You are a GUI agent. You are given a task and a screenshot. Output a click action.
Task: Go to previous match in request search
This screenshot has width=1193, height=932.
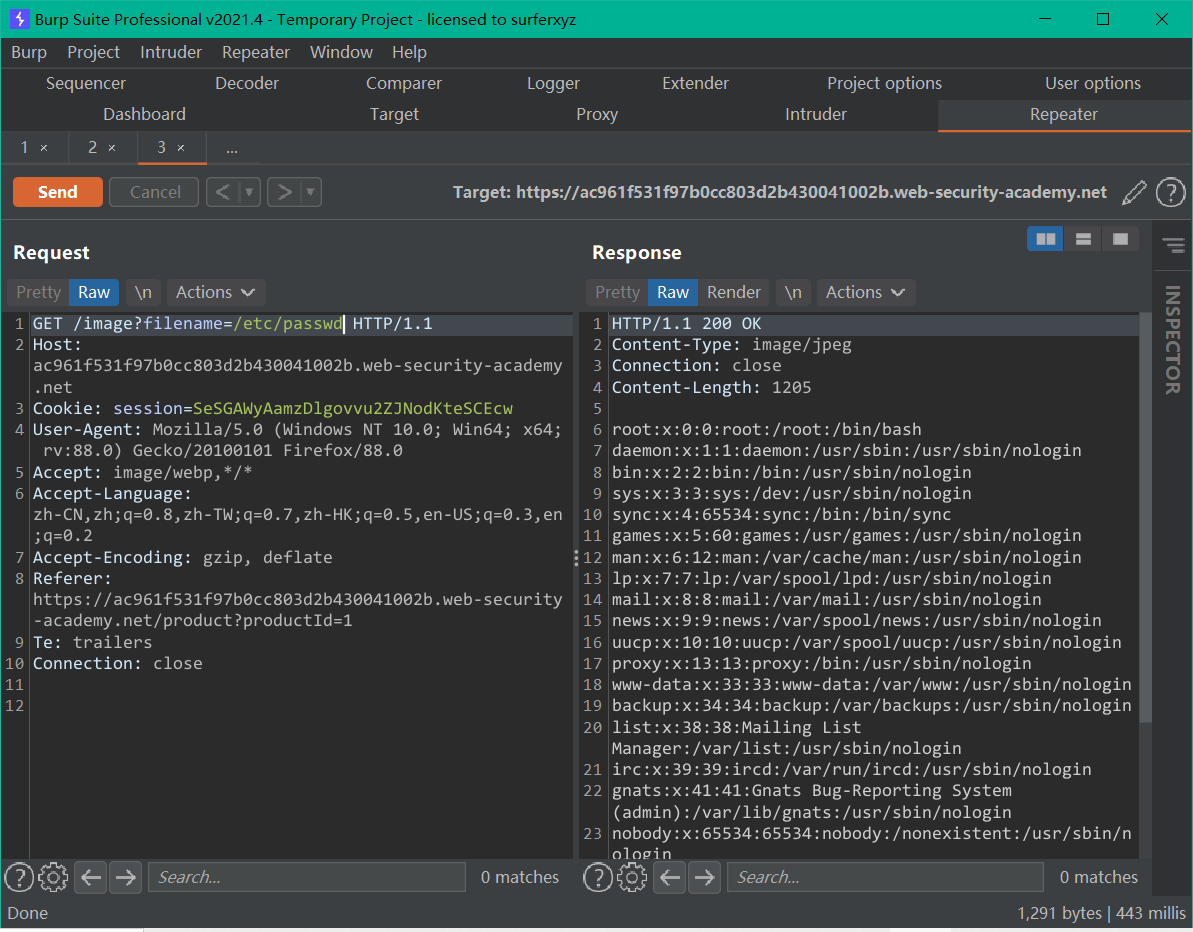point(91,877)
